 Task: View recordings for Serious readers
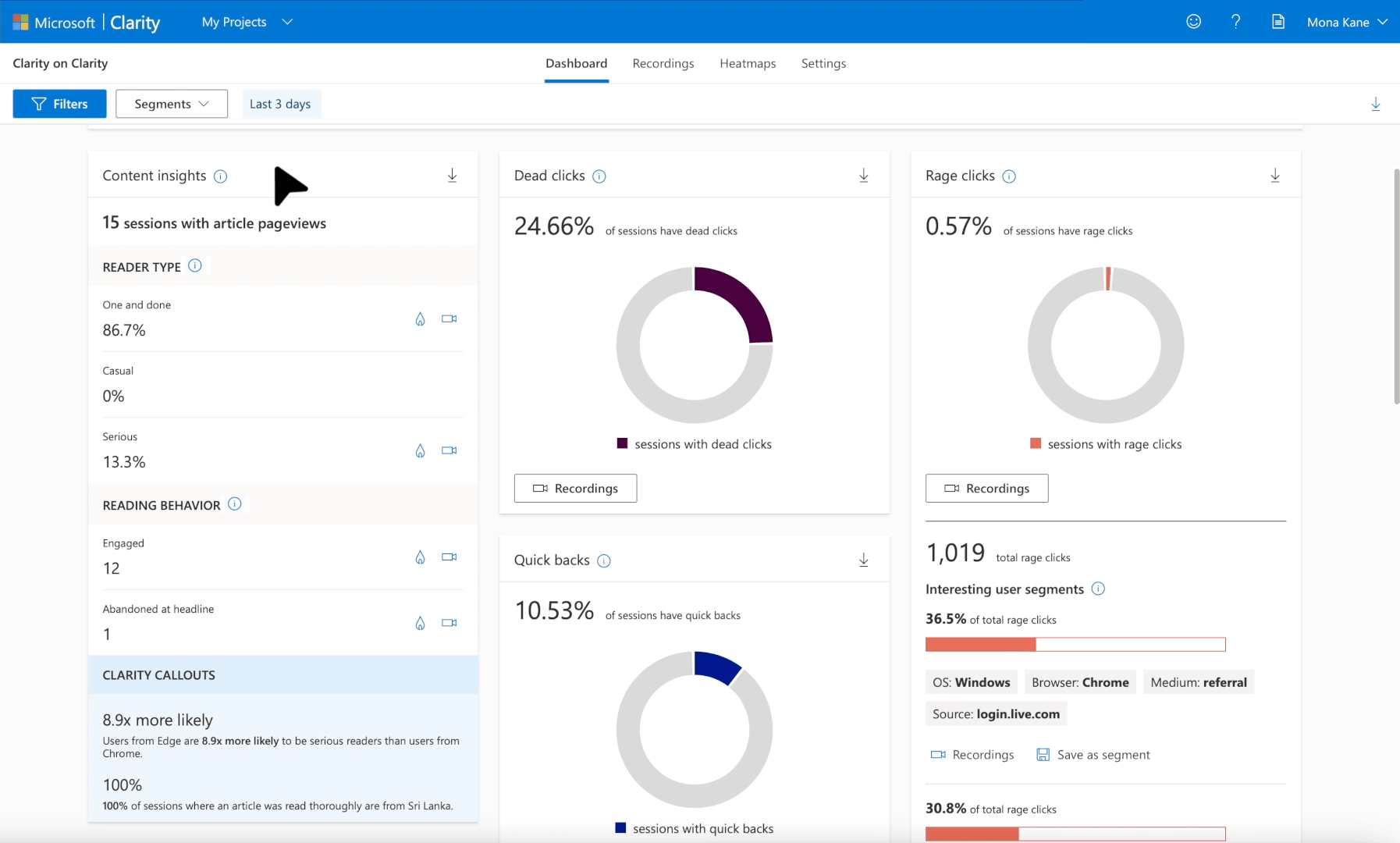[449, 450]
